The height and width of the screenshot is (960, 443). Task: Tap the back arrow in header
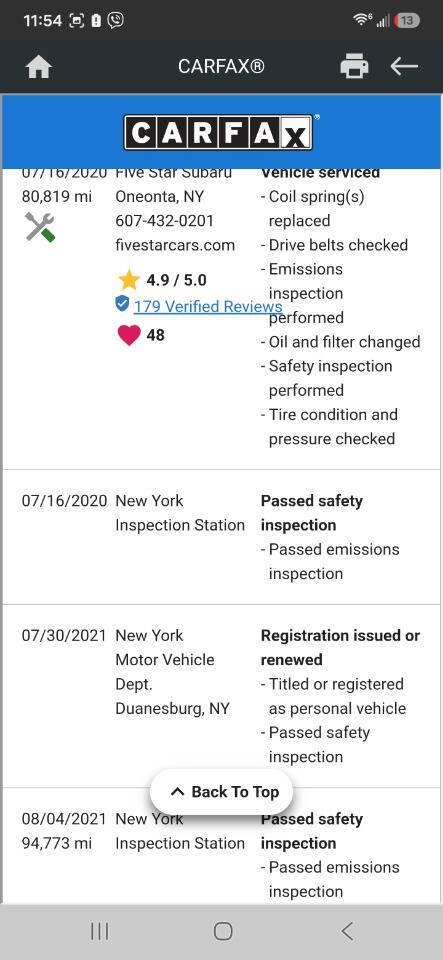click(x=404, y=66)
